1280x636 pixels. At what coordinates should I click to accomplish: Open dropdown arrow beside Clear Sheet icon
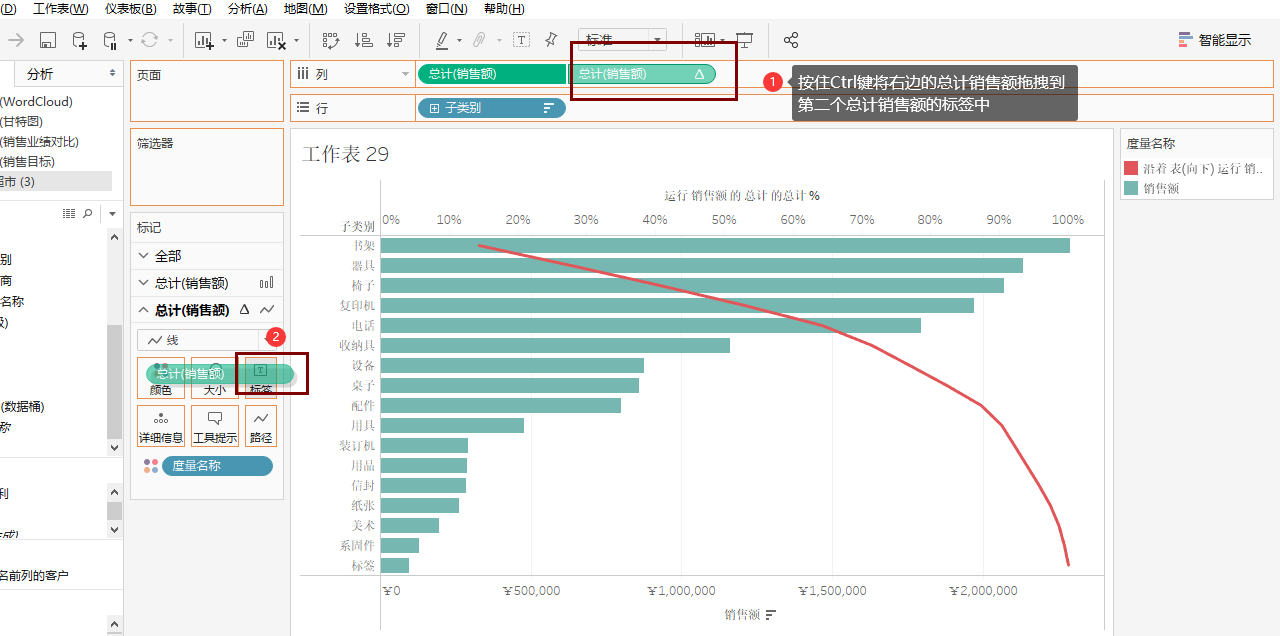(x=297, y=41)
